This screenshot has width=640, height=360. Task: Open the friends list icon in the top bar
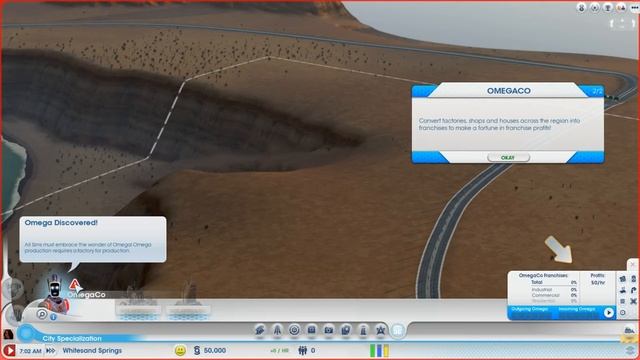(621, 8)
